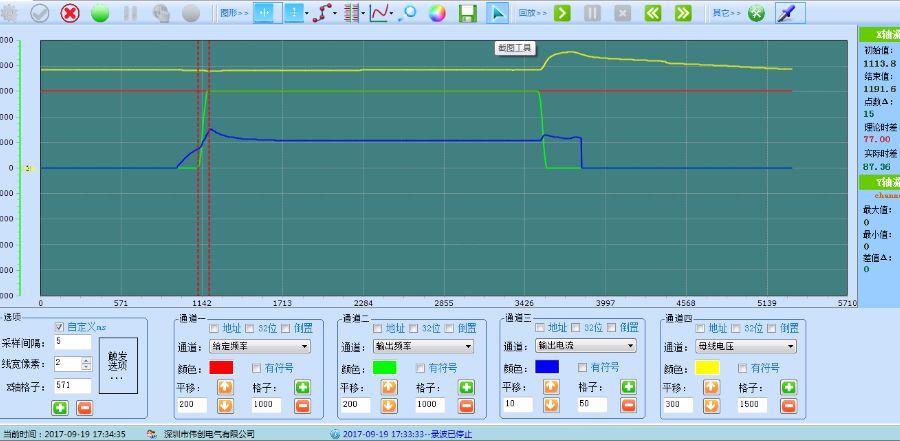Click the 采样间隔 input field
The height and width of the screenshot is (441, 900).
[x=73, y=342]
